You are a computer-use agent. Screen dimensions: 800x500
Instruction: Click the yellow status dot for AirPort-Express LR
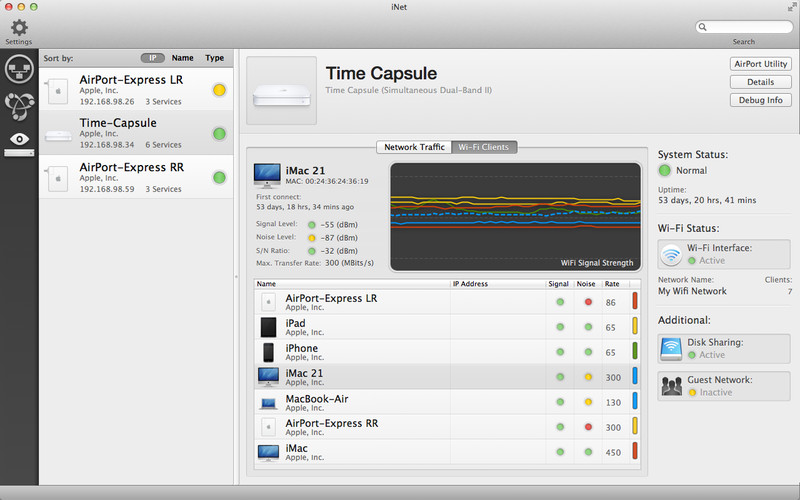tap(219, 90)
